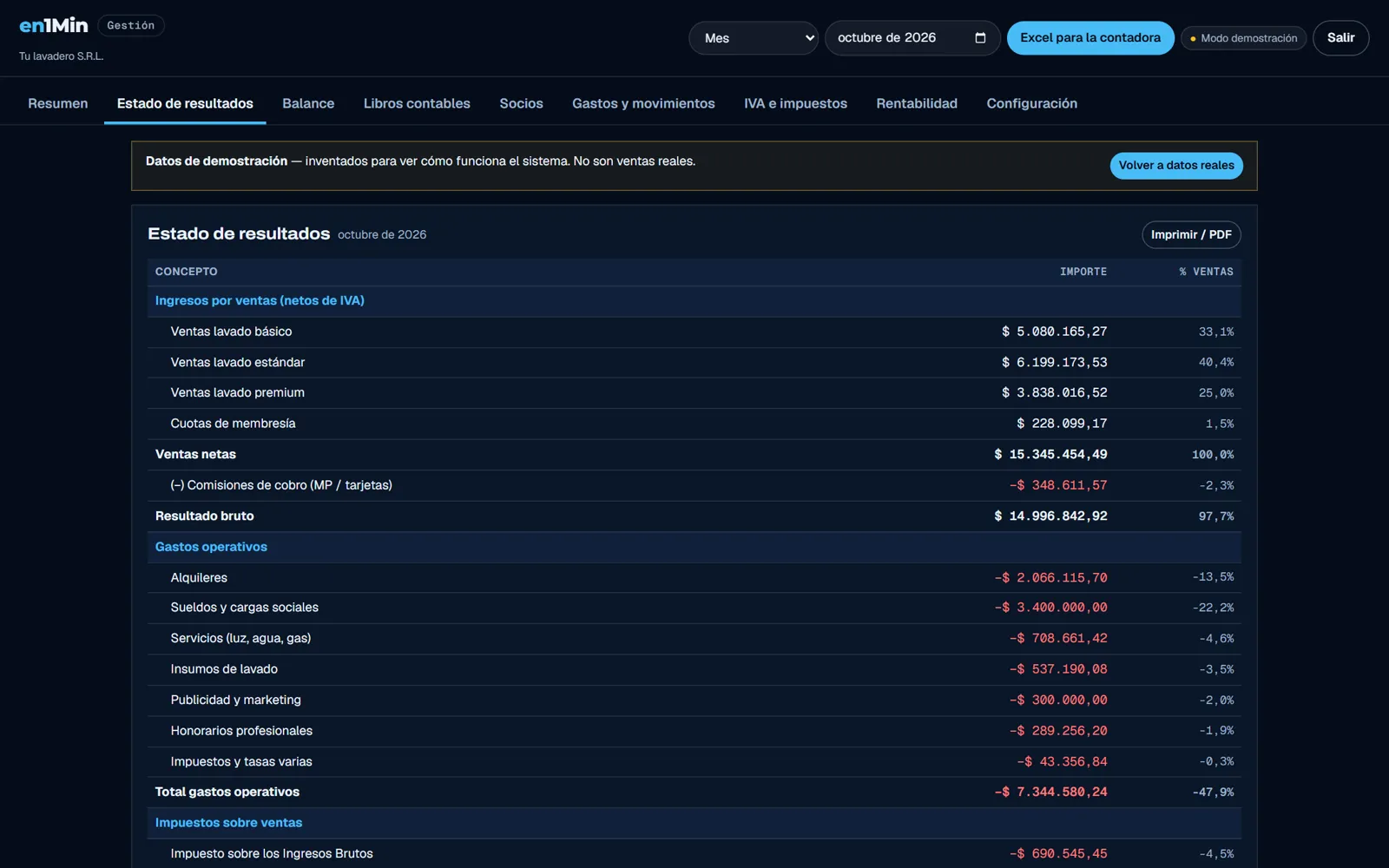Screen dimensions: 1389x868
Task: Click Volver a datos reales button
Action: pyautogui.click(x=1176, y=166)
